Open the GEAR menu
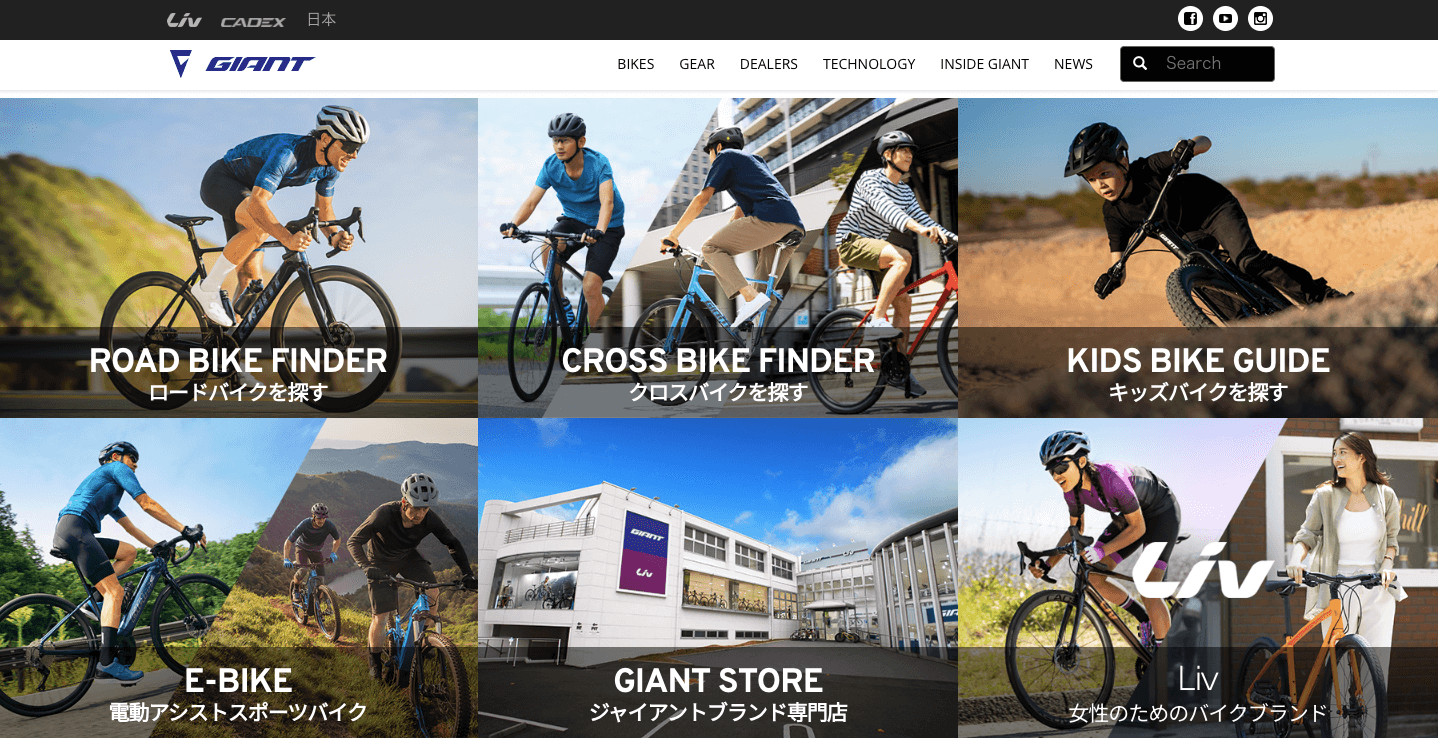Image resolution: width=1438 pixels, height=739 pixels. [x=697, y=64]
